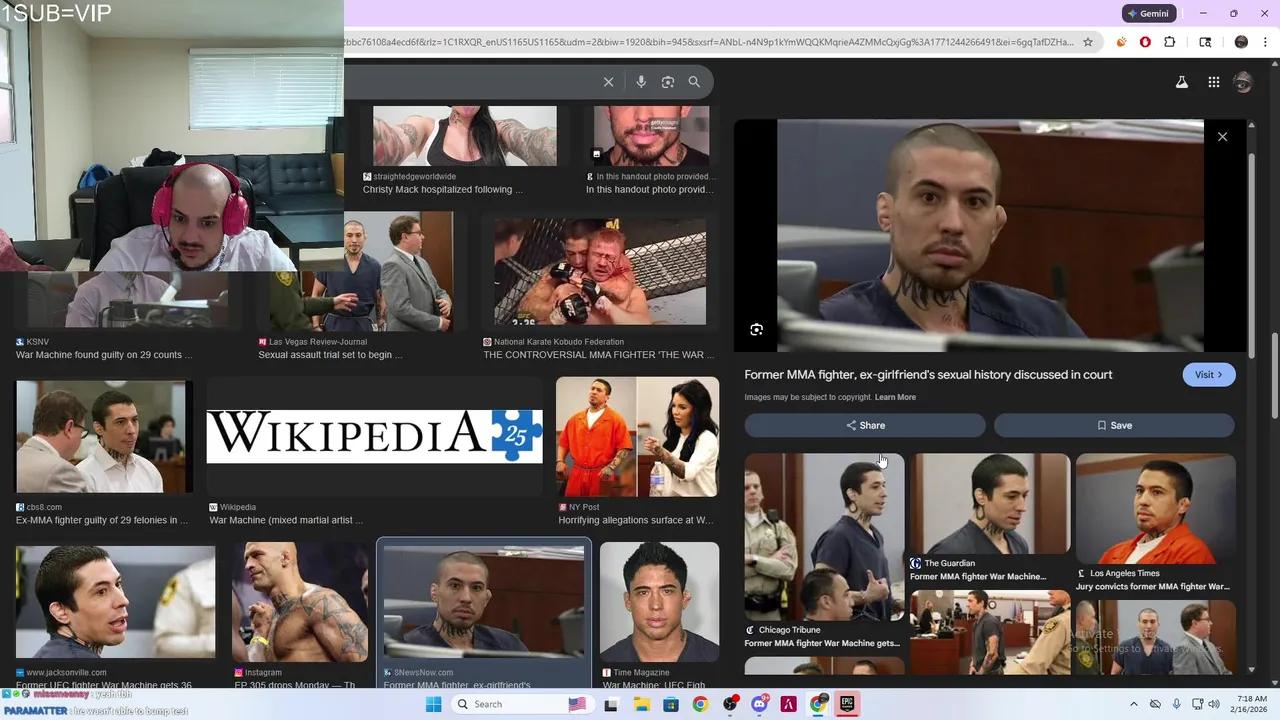
Task: Bookmark this page with star icon
Action: click(x=1088, y=42)
